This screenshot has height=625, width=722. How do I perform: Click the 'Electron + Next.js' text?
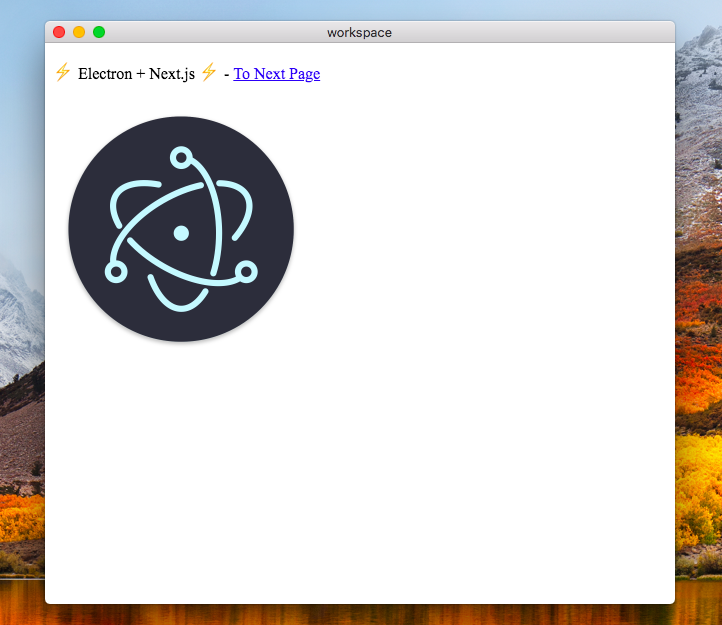136,74
